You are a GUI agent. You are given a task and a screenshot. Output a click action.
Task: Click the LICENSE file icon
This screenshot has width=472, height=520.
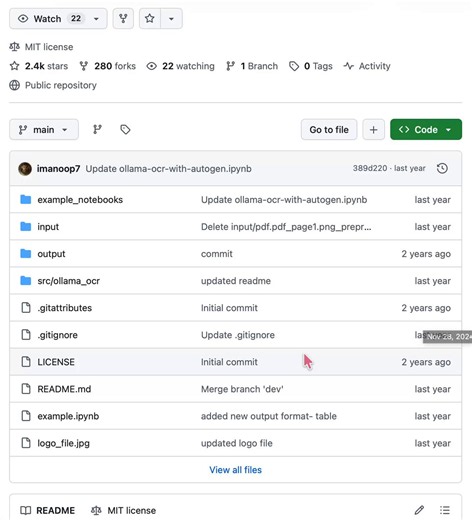point(26,362)
